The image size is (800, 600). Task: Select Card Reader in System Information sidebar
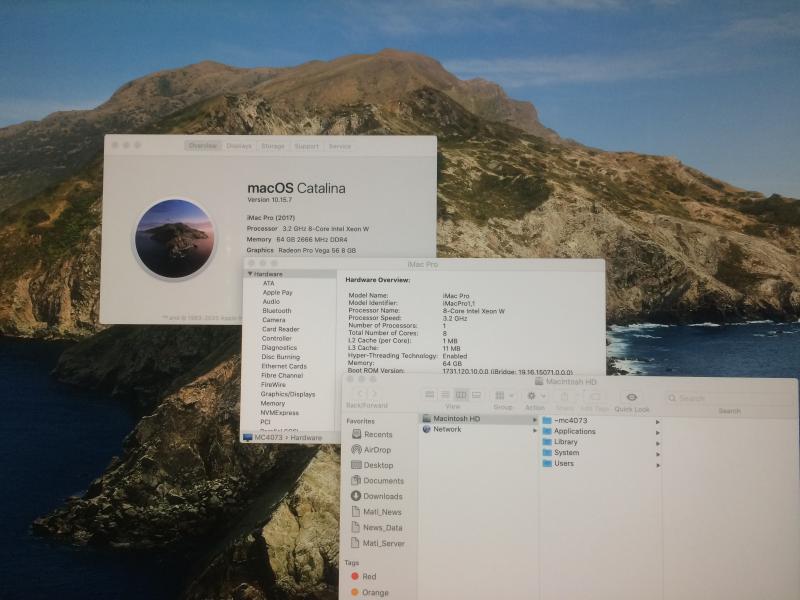click(280, 329)
